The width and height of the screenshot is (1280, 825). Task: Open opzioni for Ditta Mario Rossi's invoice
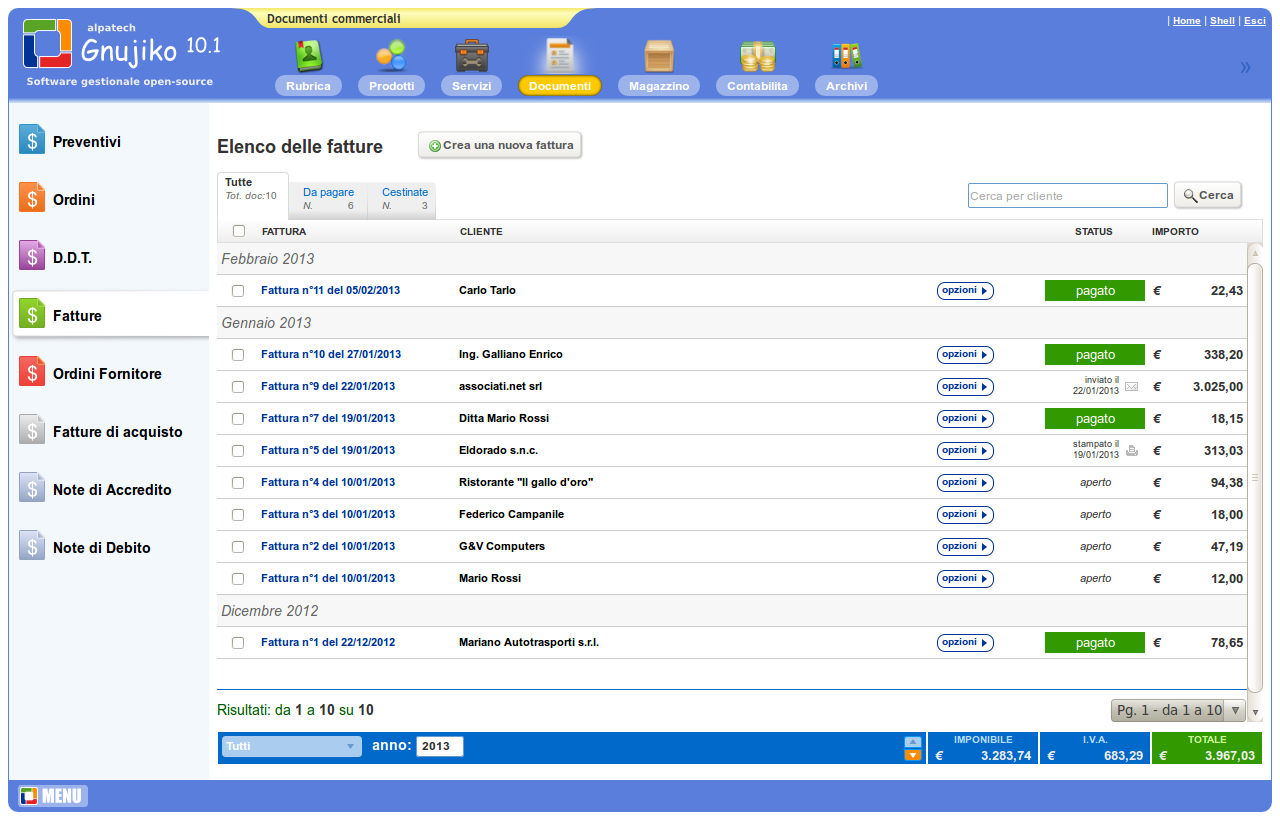pyautogui.click(x=964, y=418)
